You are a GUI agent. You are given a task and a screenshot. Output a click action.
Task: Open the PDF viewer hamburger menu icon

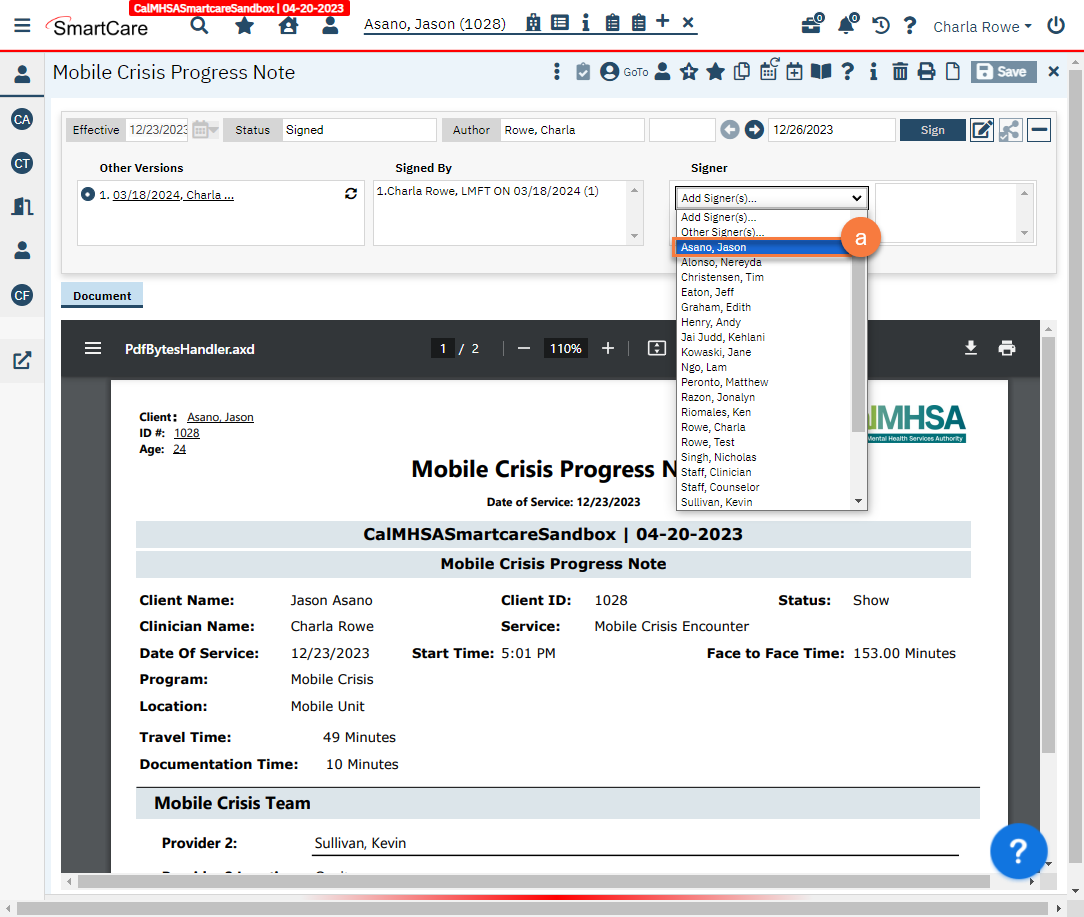(93, 347)
